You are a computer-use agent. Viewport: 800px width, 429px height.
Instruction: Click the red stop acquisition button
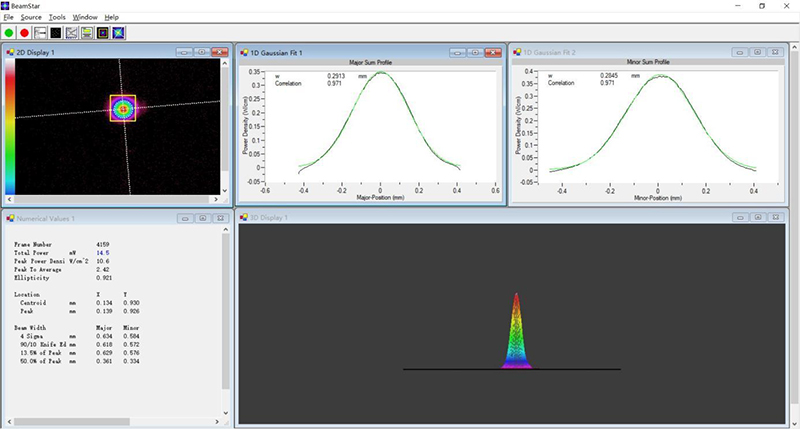click(x=24, y=33)
